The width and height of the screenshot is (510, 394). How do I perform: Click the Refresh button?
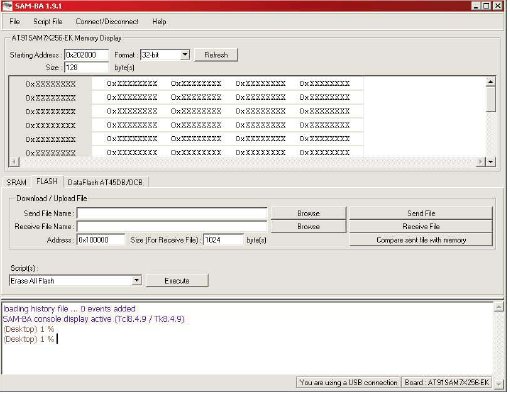point(216,55)
